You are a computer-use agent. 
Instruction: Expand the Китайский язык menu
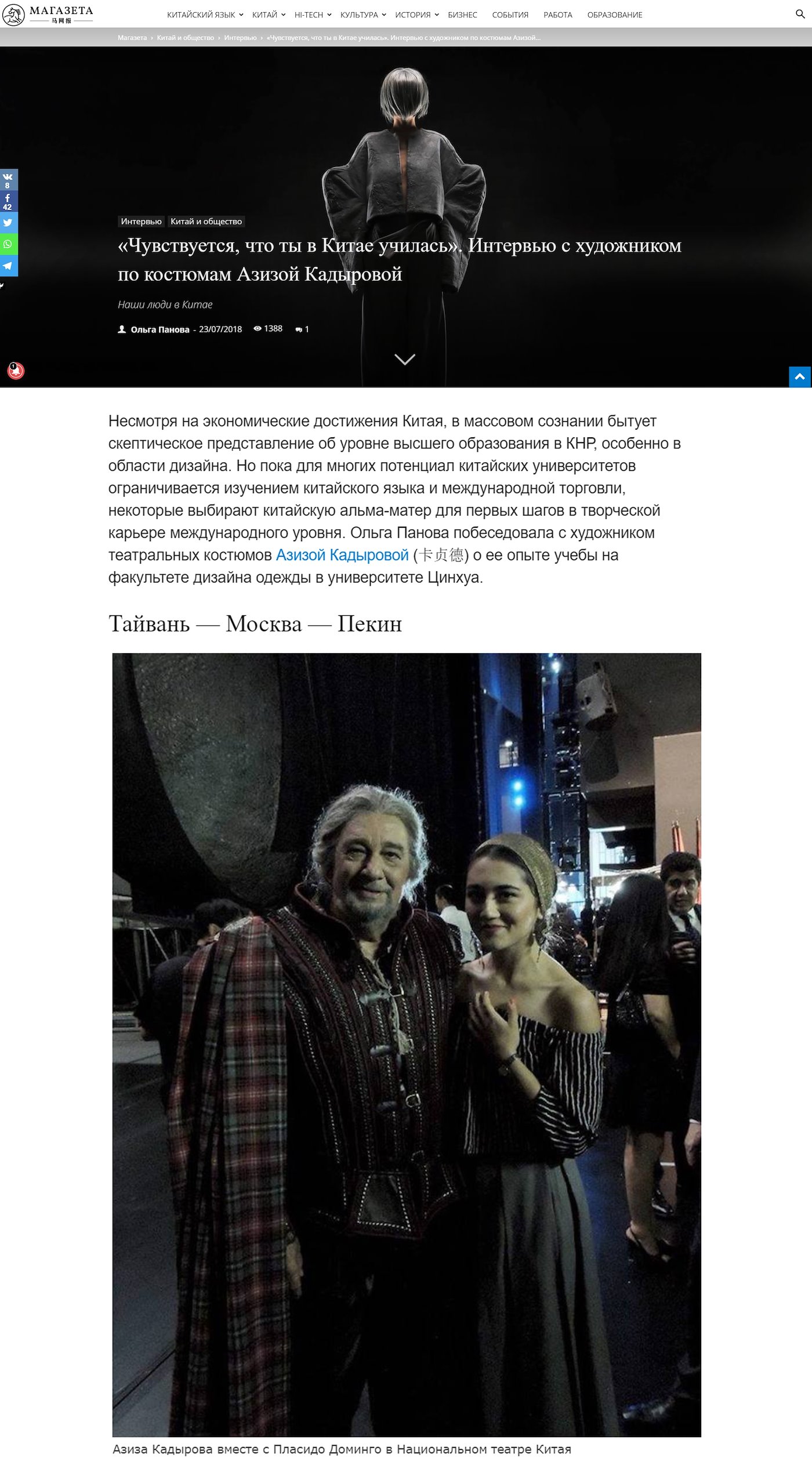(x=205, y=14)
